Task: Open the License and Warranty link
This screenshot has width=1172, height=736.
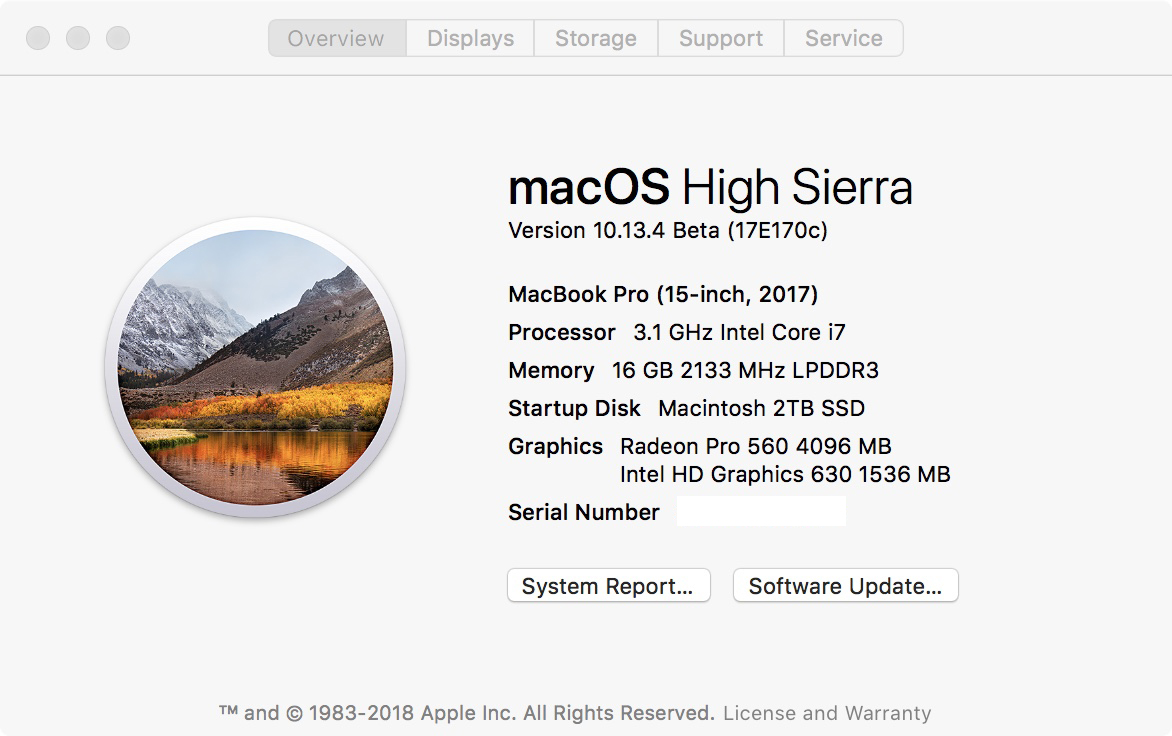Action: (x=827, y=714)
